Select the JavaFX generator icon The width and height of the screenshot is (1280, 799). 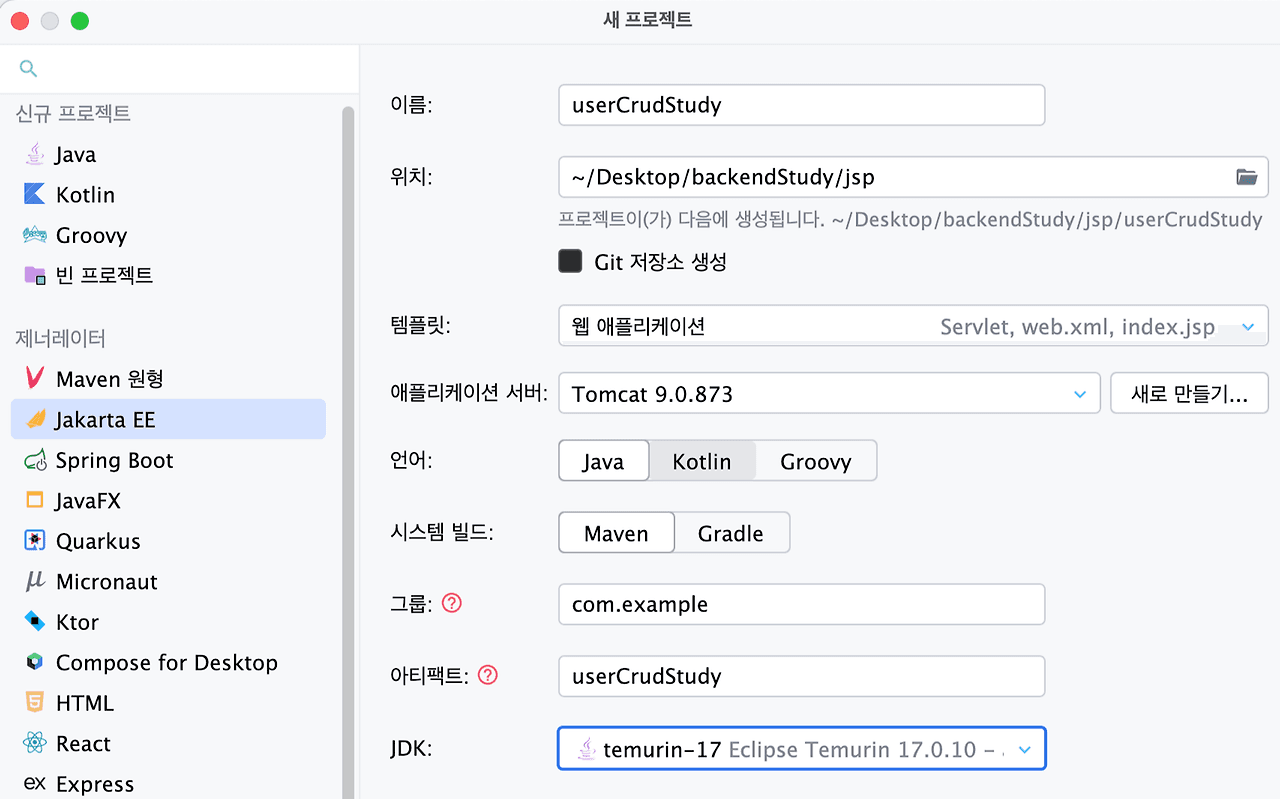tap(35, 500)
